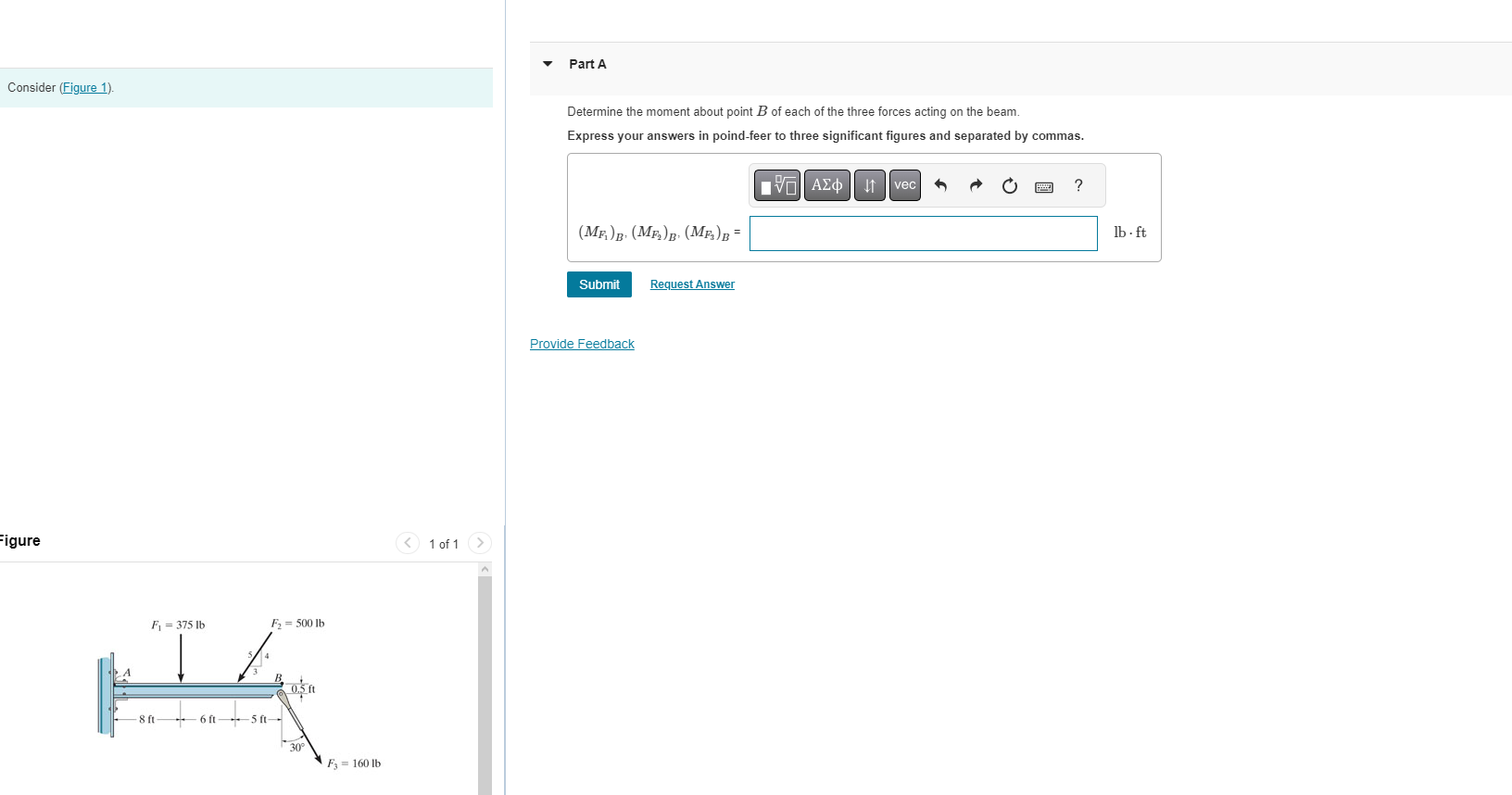
Task: Reset the answer field with circular arrow
Action: [1010, 185]
